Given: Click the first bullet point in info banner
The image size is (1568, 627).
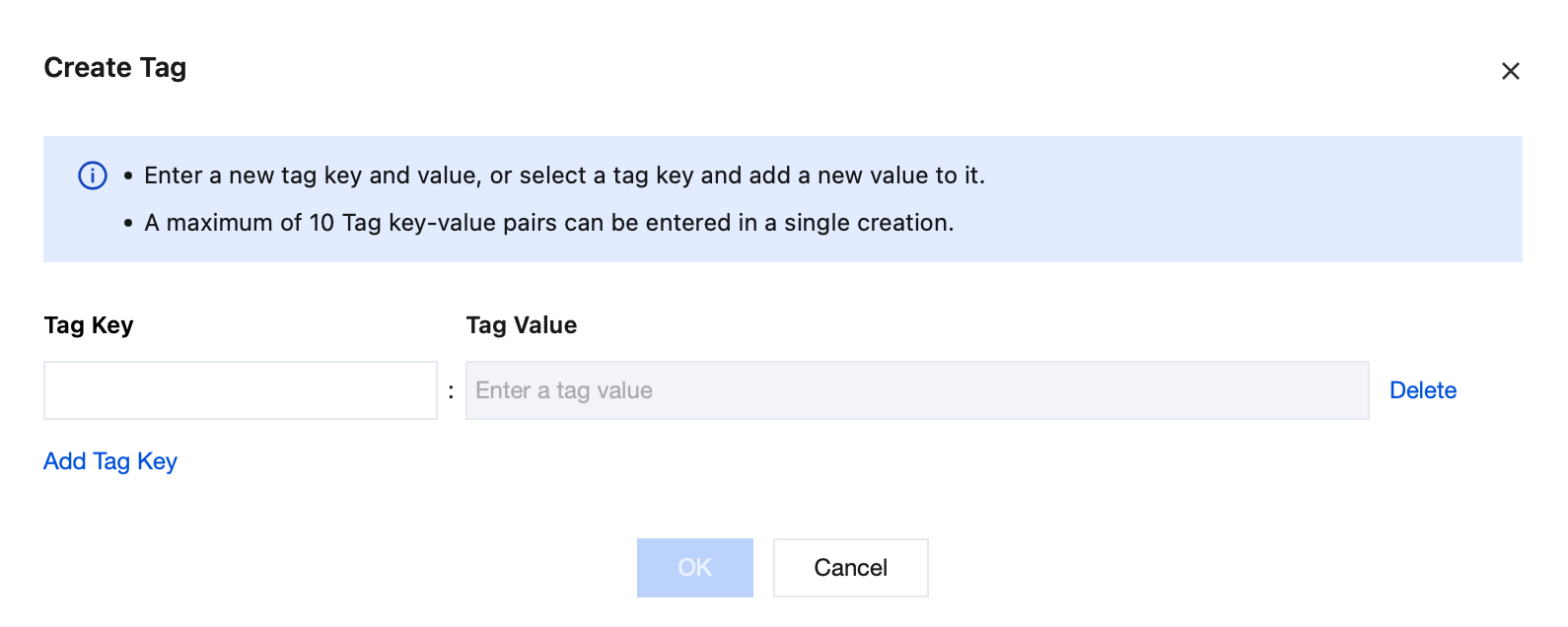Looking at the screenshot, I should point(128,176).
